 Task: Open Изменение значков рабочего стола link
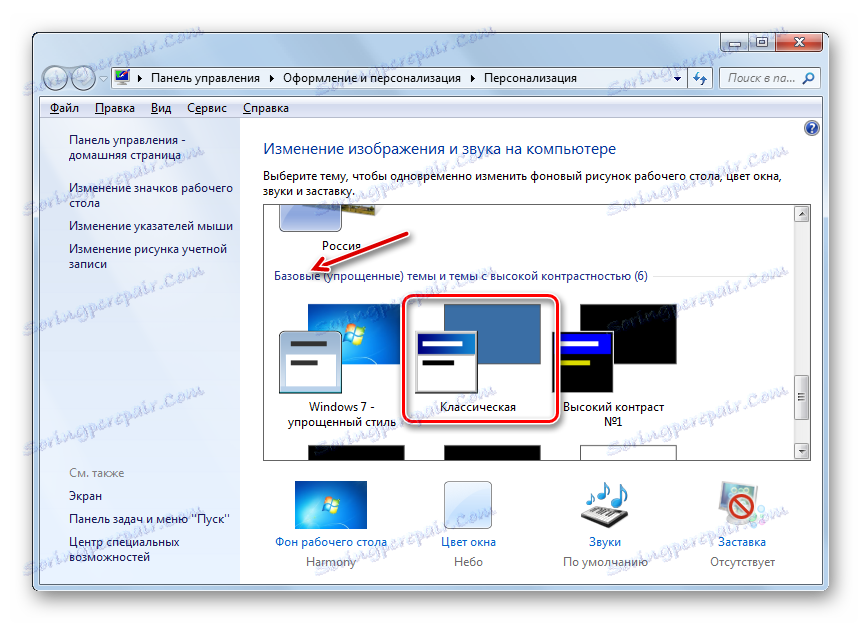click(x=151, y=195)
